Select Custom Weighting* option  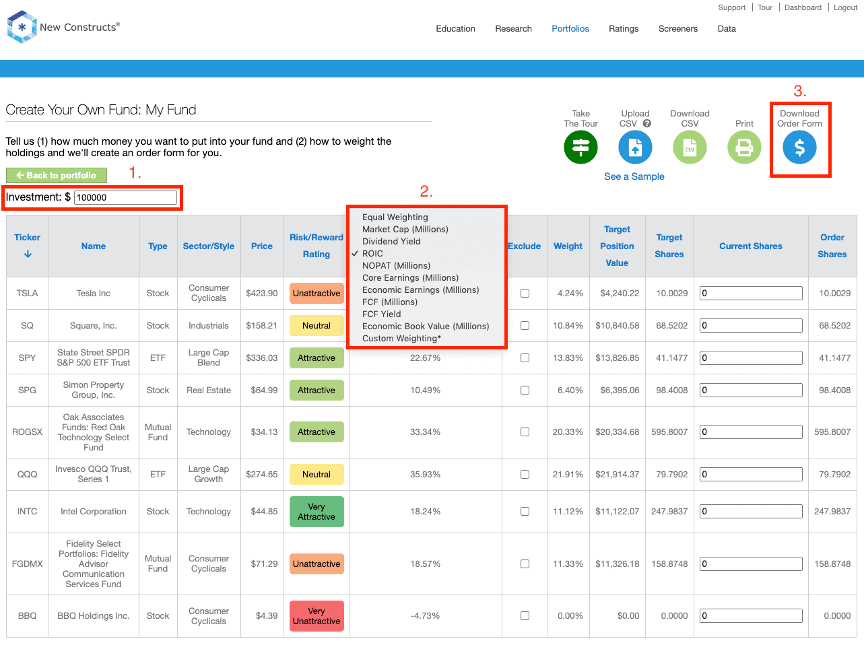pyautogui.click(x=401, y=338)
